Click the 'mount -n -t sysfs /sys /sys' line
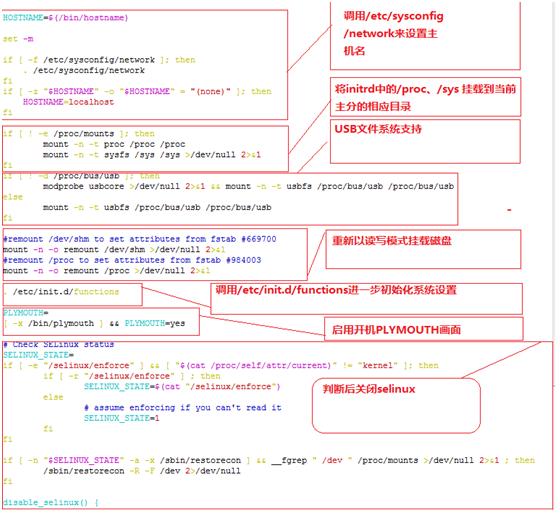This screenshot has height=512, width=558. tap(152, 155)
